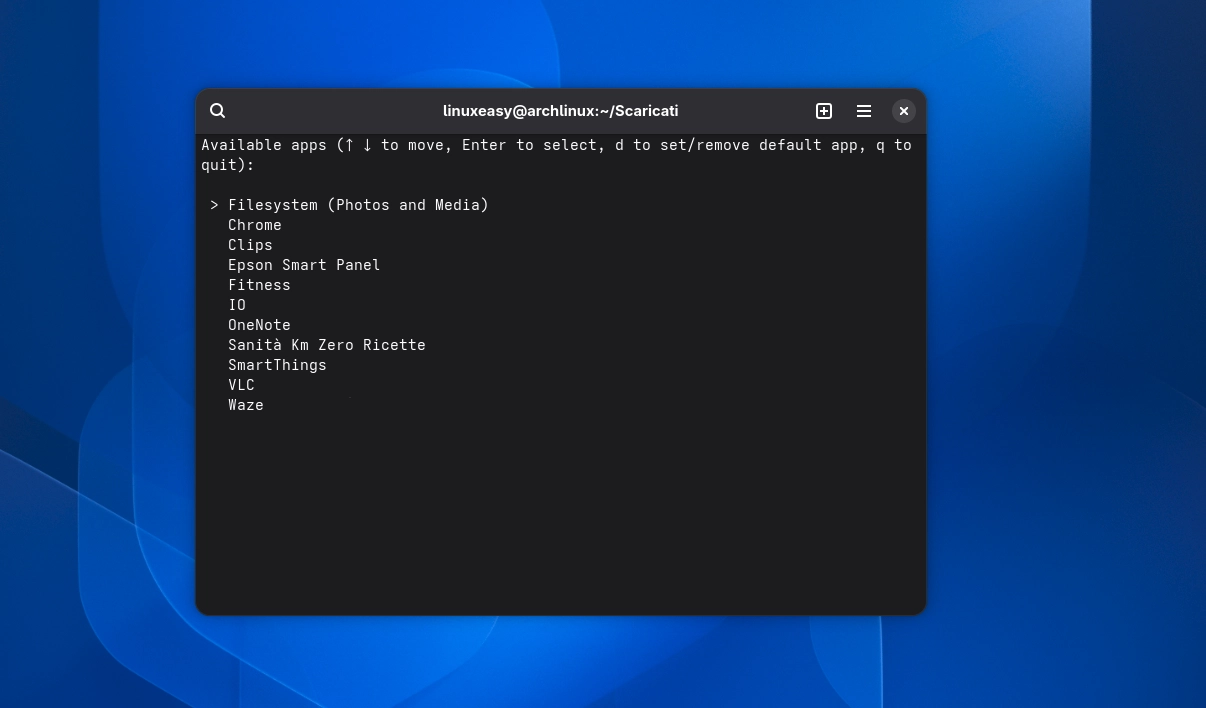Select the Chrome entry

coord(255,225)
